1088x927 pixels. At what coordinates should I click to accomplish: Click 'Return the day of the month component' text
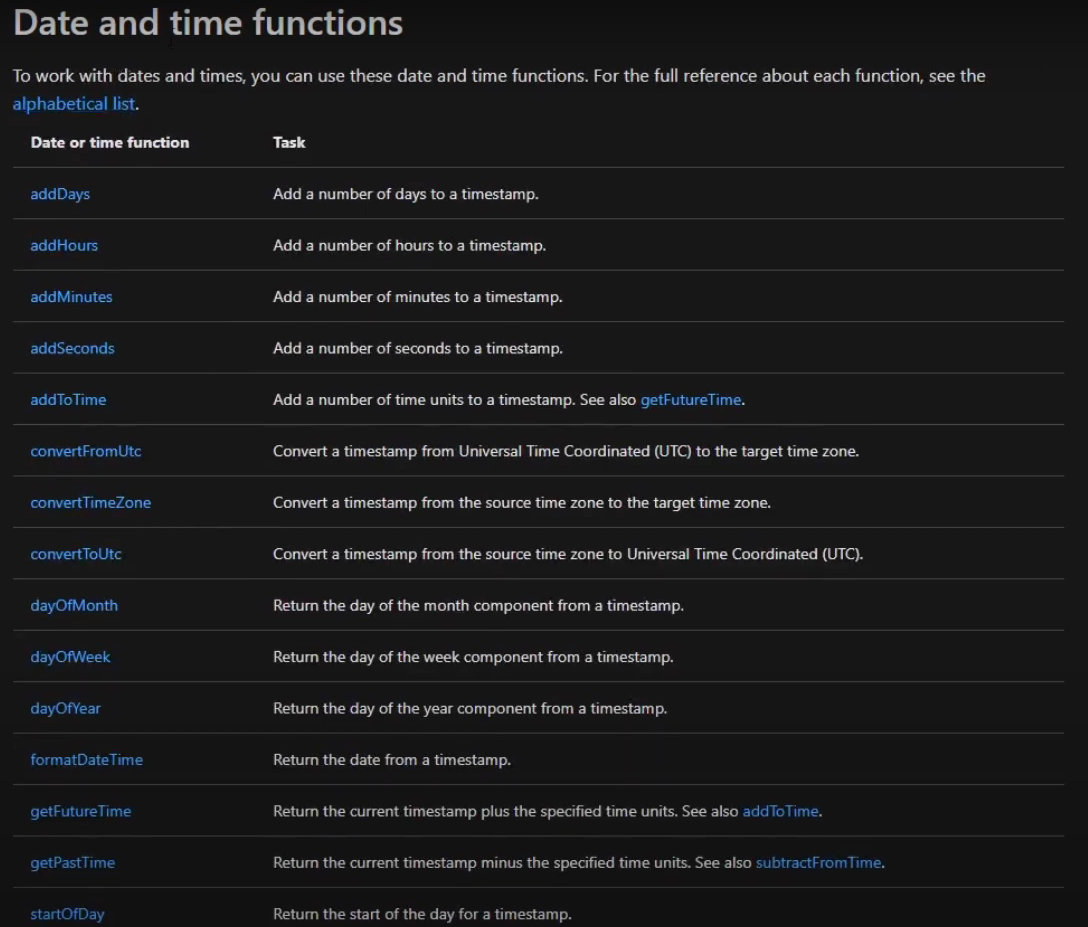point(413,606)
